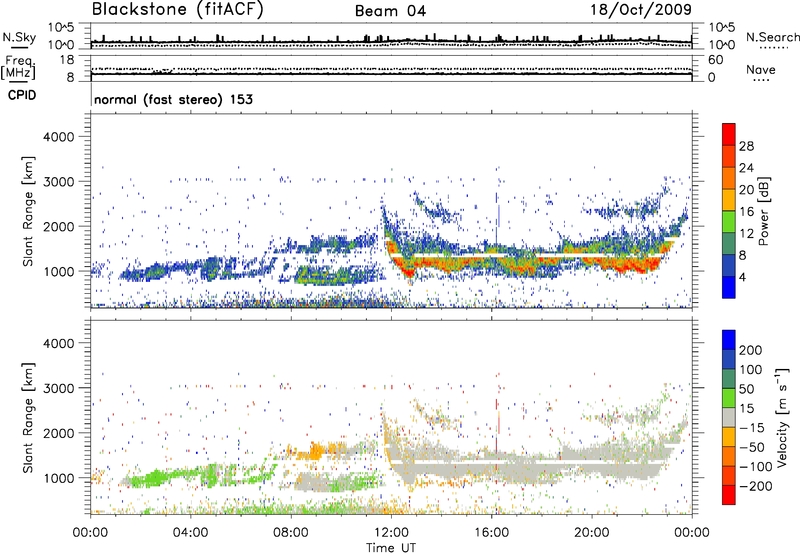
Task: Click the 'Power [dB]' colorbar label
Action: click(x=763, y=211)
